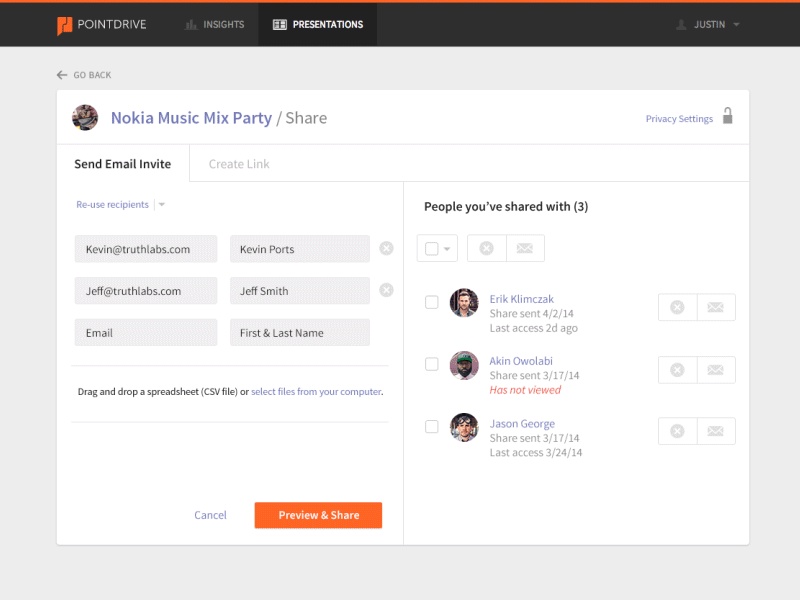Click the Preview & Share button
800x600 pixels.
pos(318,515)
